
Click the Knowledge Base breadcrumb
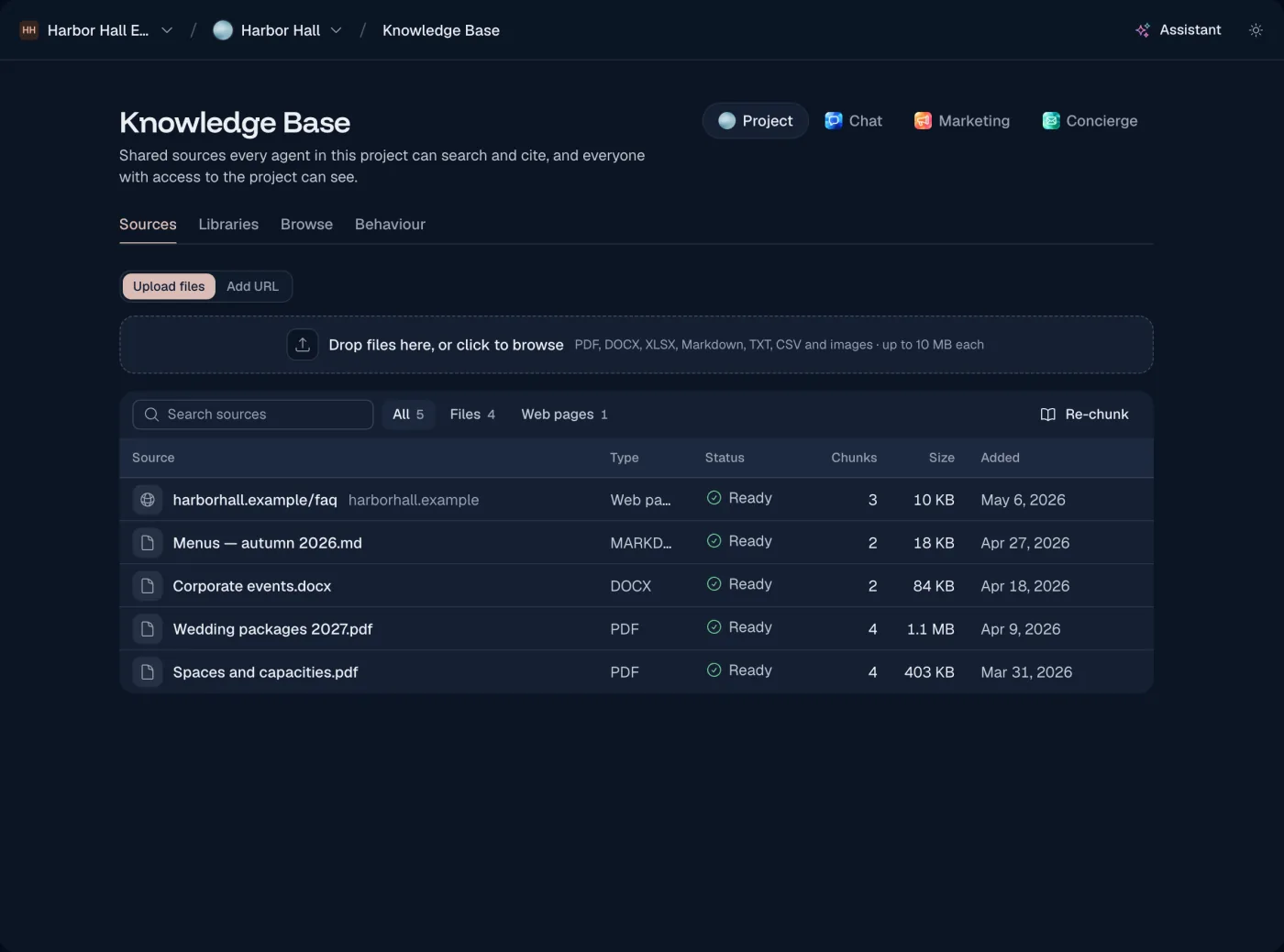[441, 30]
